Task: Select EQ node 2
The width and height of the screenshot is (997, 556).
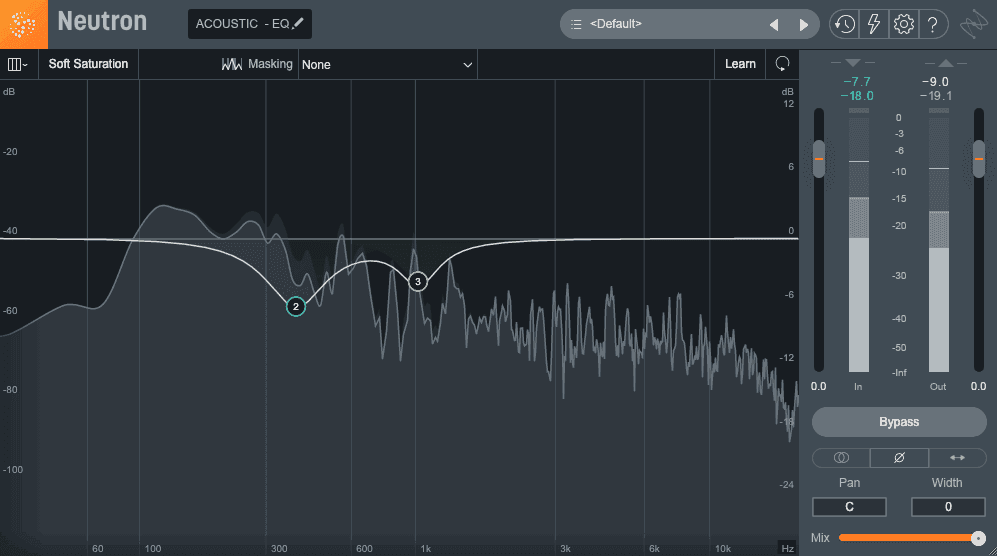Action: (296, 307)
